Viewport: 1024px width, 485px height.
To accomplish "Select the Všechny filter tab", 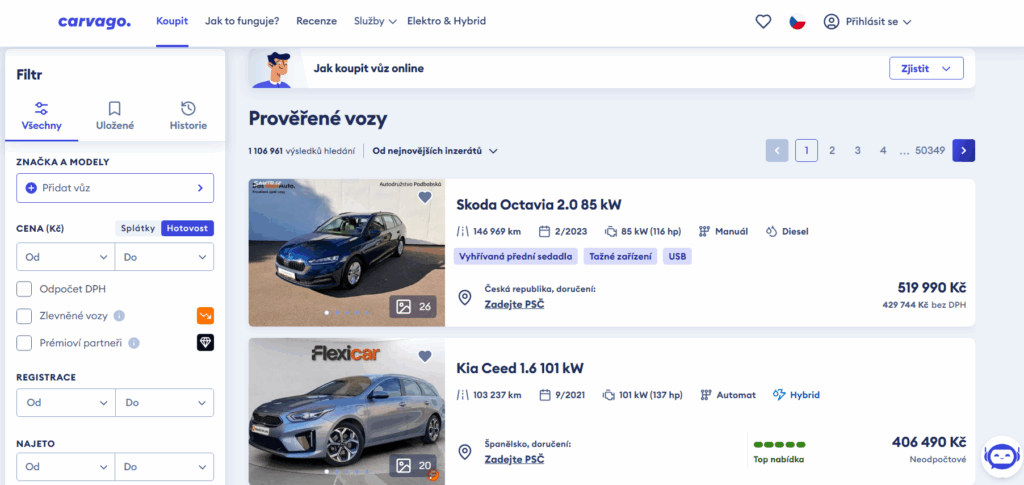I will pos(42,117).
